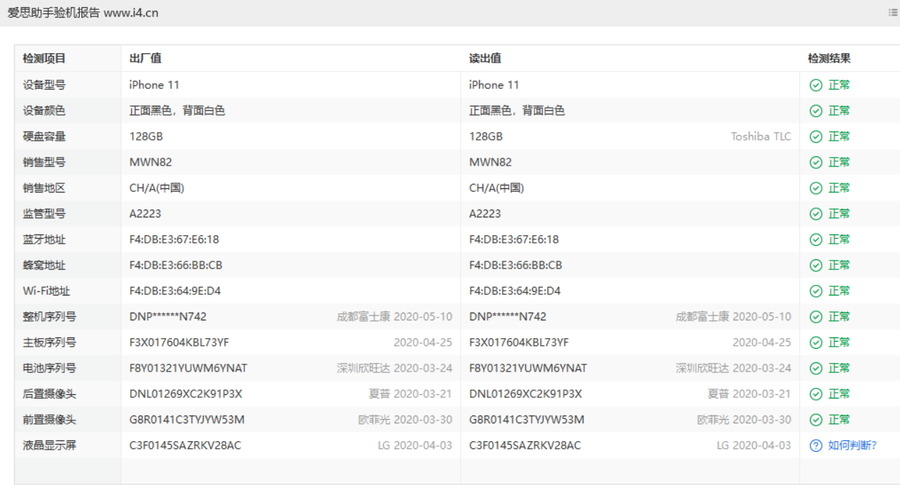This screenshot has height=488, width=900.
Task: Click the green check icon for 蓝牙地址
Action: (816, 239)
